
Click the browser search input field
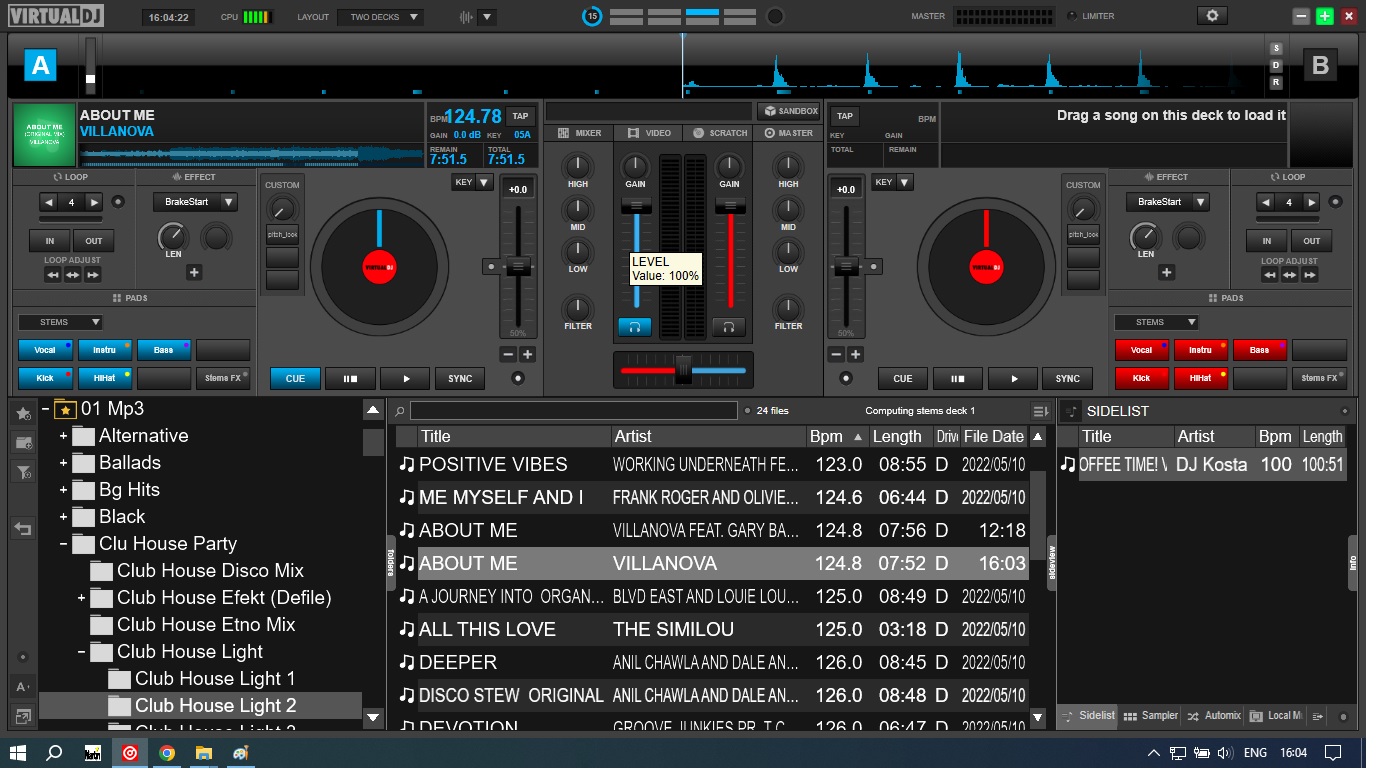click(574, 411)
